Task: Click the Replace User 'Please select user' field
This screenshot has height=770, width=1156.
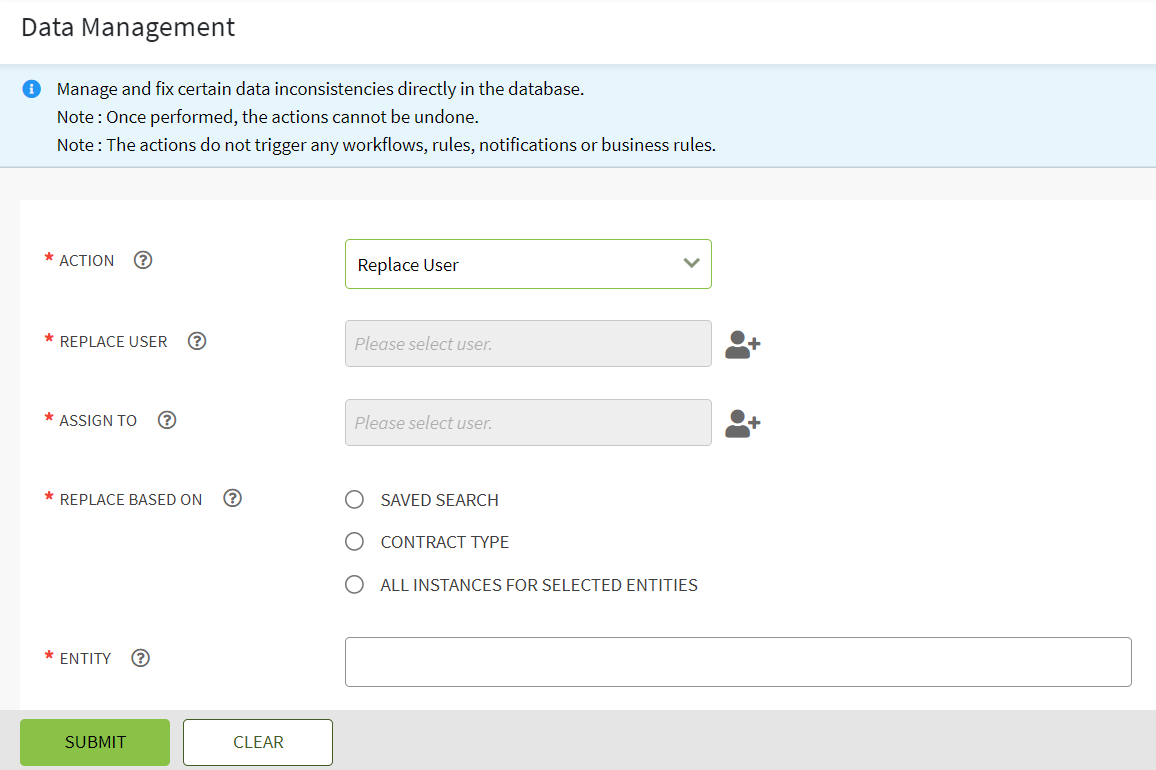Action: click(528, 343)
